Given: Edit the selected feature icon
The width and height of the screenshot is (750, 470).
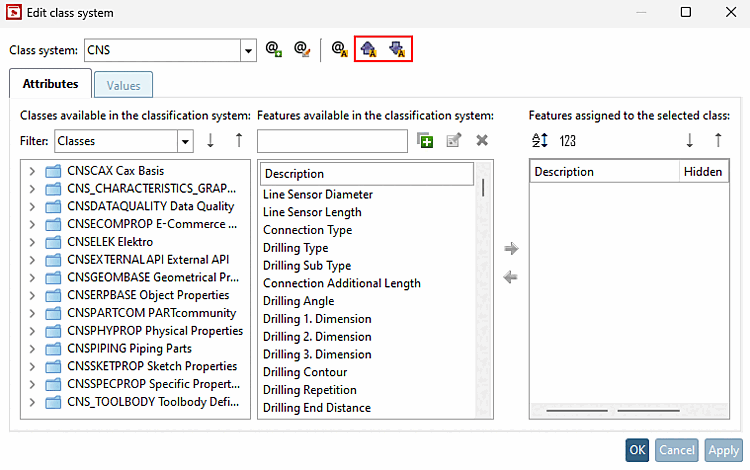Looking at the screenshot, I should [453, 141].
